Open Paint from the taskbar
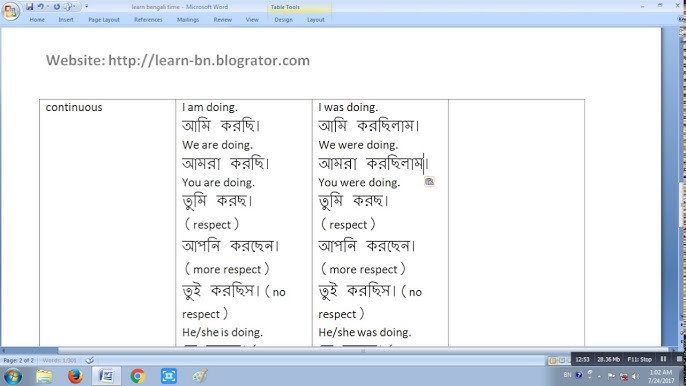 click(200, 376)
